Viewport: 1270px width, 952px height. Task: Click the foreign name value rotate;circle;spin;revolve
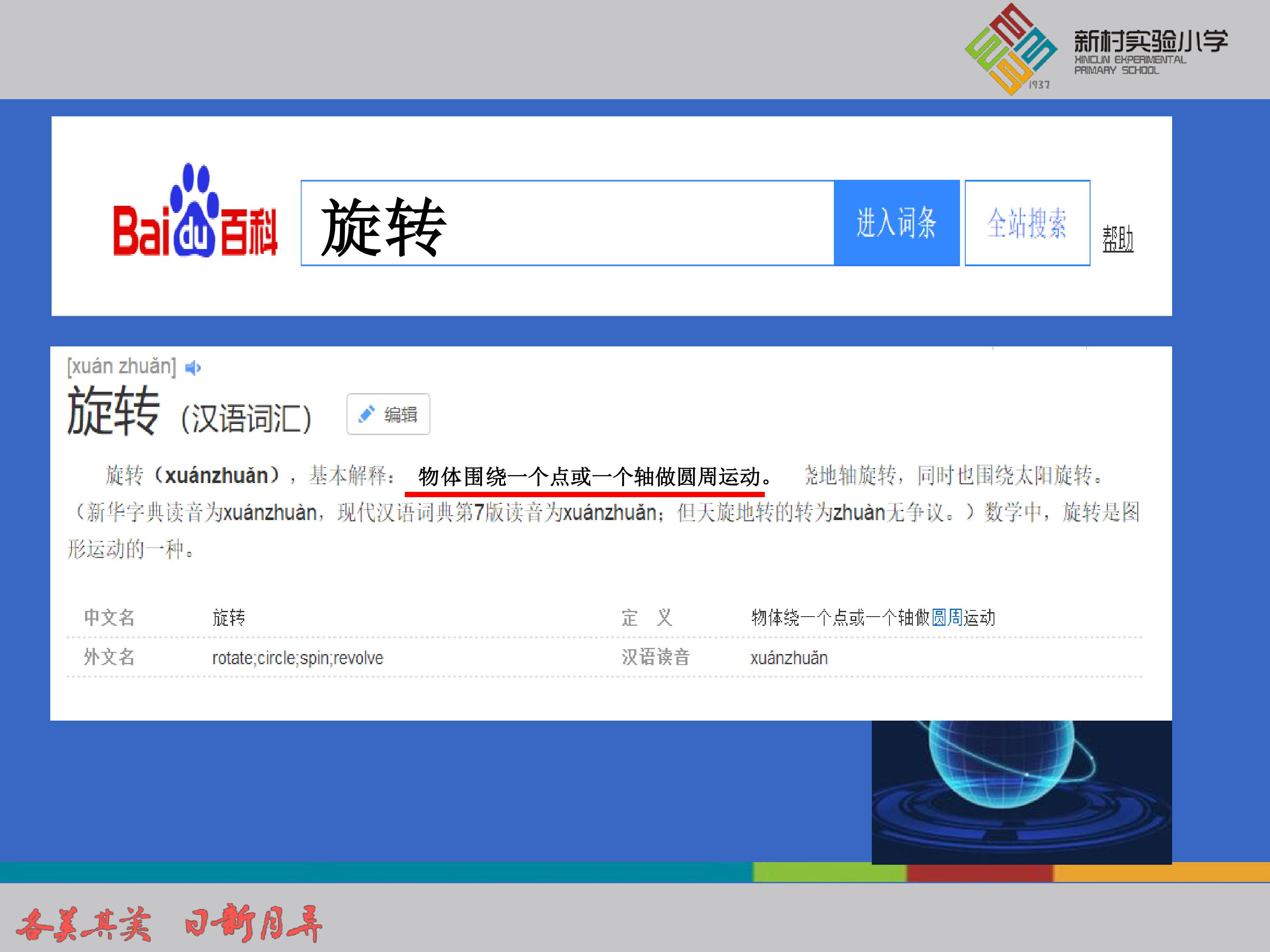297,658
